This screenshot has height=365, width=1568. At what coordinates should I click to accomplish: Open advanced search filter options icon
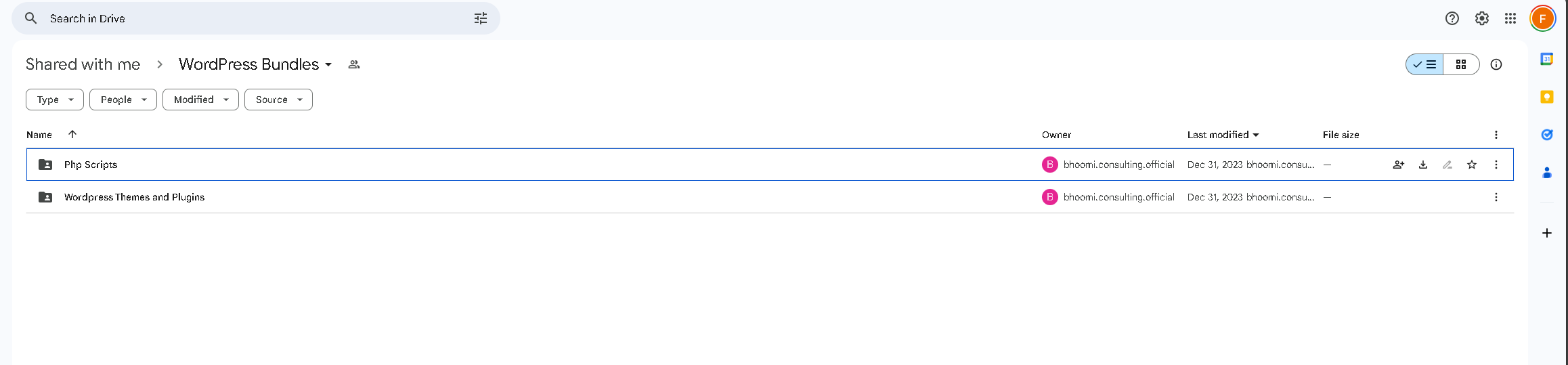tap(480, 18)
